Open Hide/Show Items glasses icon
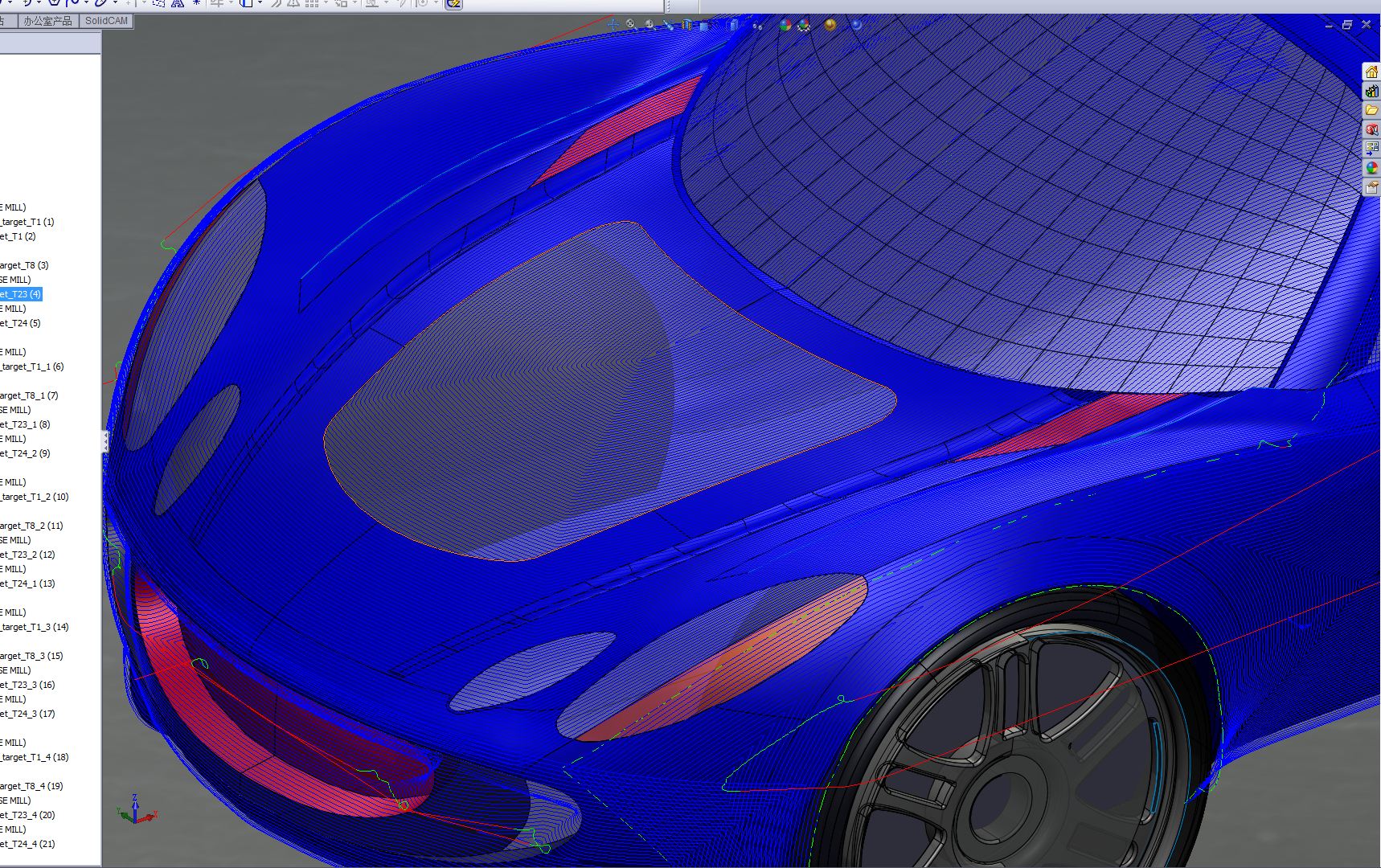The image size is (1381, 868). click(757, 26)
